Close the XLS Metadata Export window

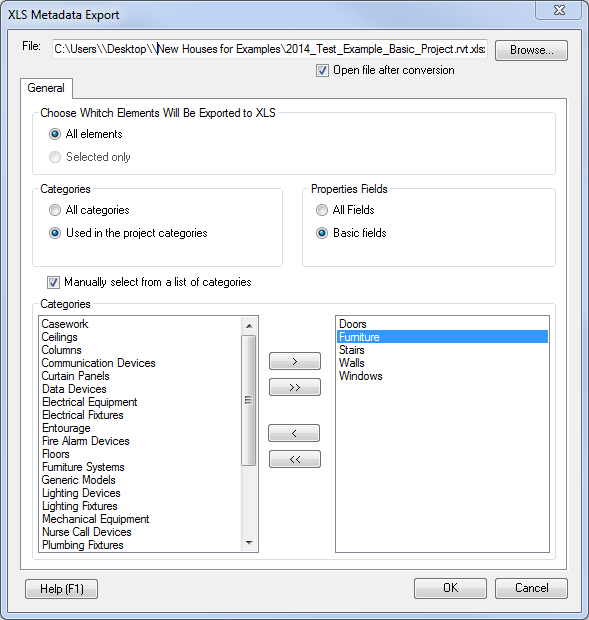(x=559, y=10)
